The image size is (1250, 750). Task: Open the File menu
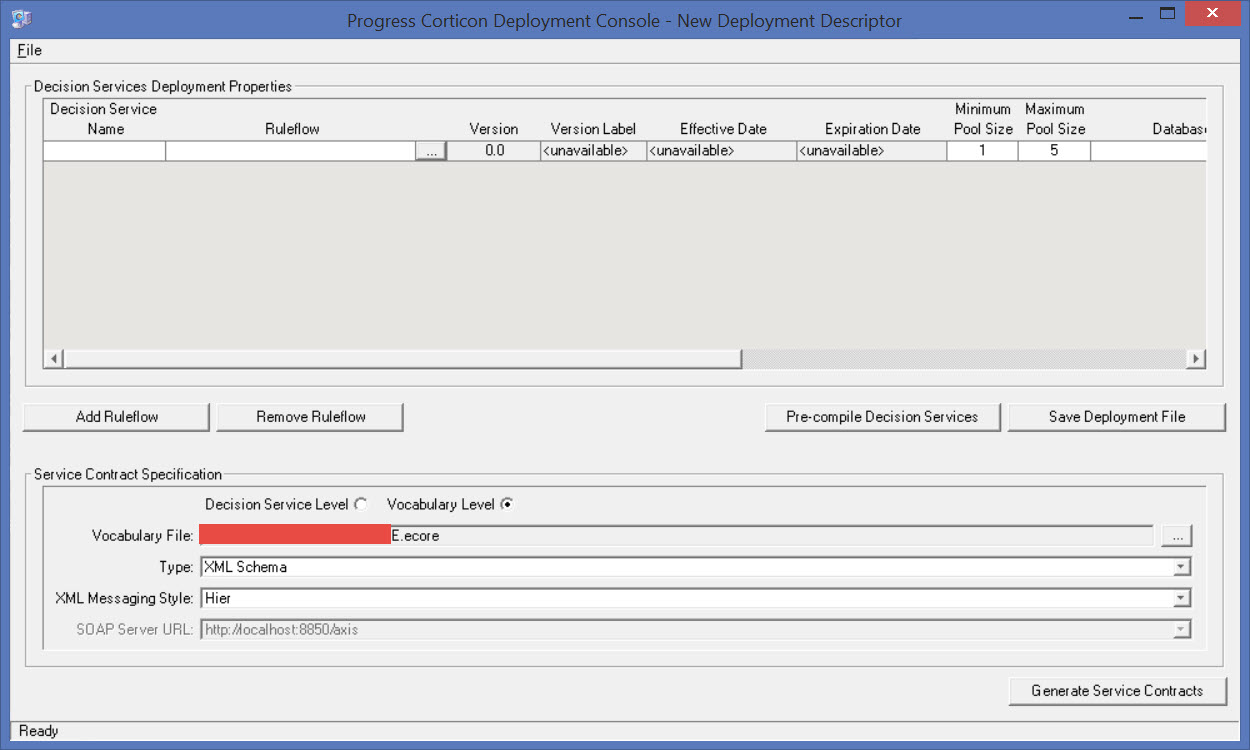tap(30, 50)
